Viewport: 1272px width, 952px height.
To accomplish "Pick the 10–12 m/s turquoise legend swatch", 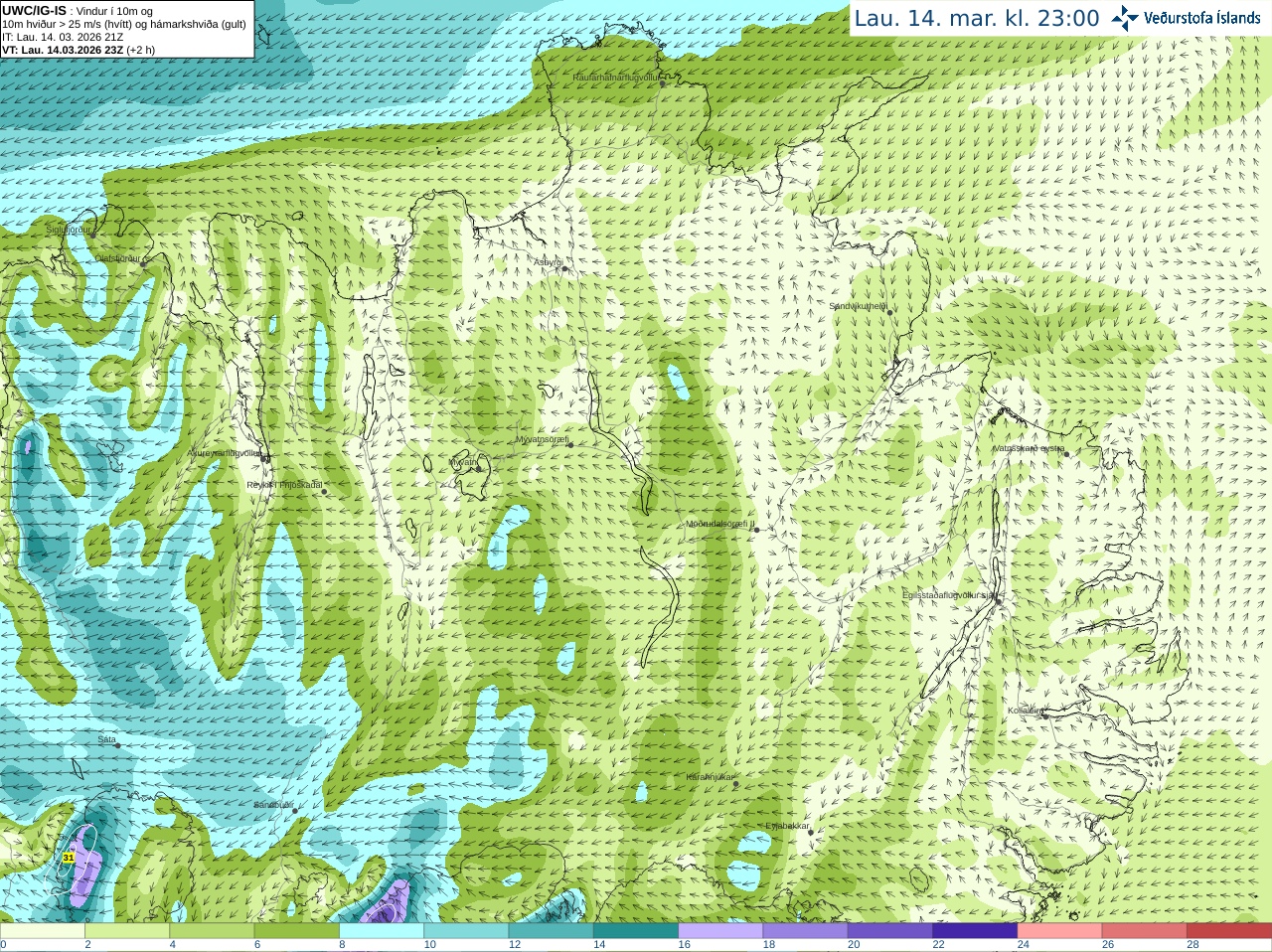I will [x=466, y=931].
